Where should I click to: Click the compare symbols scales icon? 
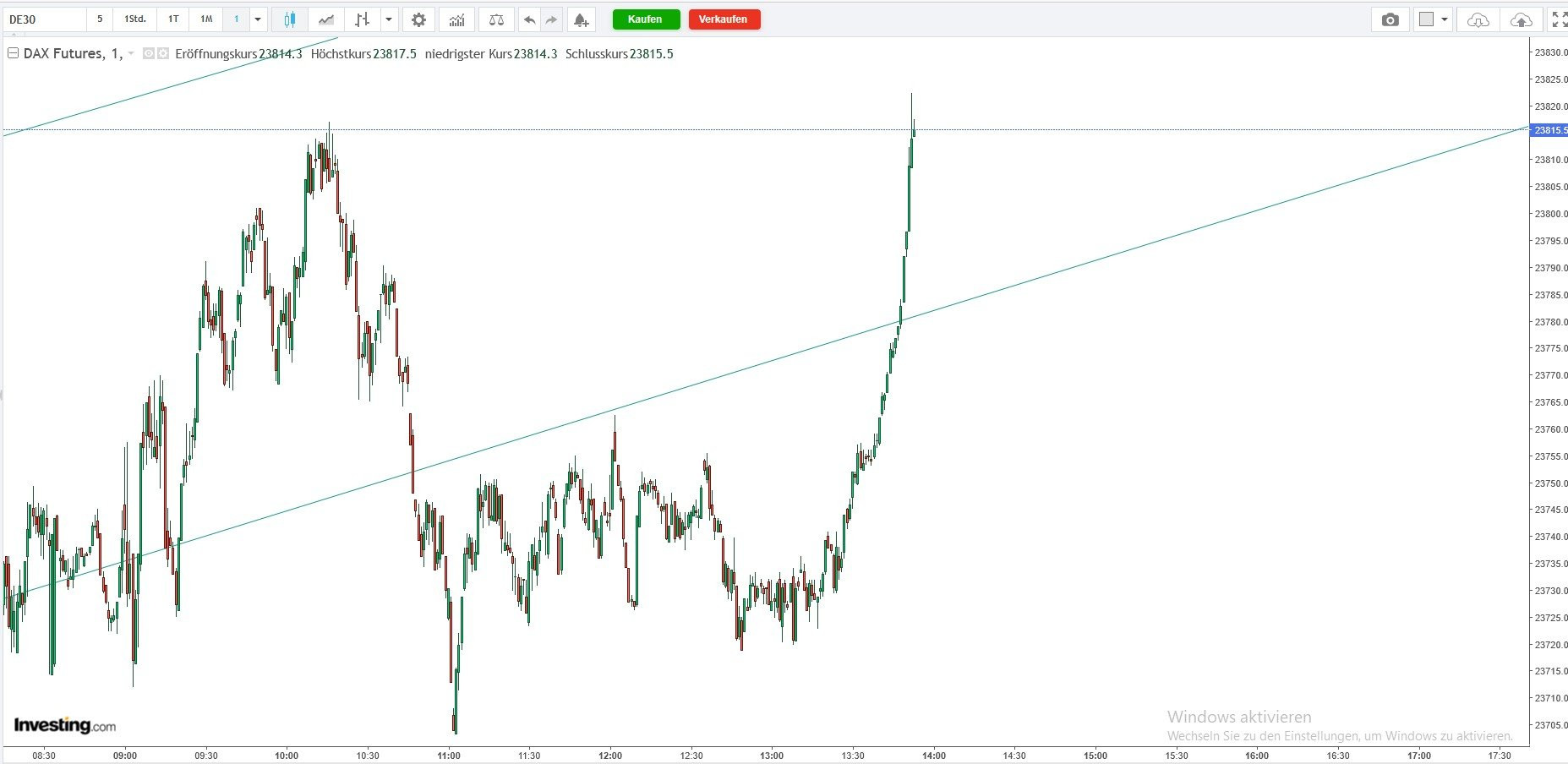(x=496, y=19)
